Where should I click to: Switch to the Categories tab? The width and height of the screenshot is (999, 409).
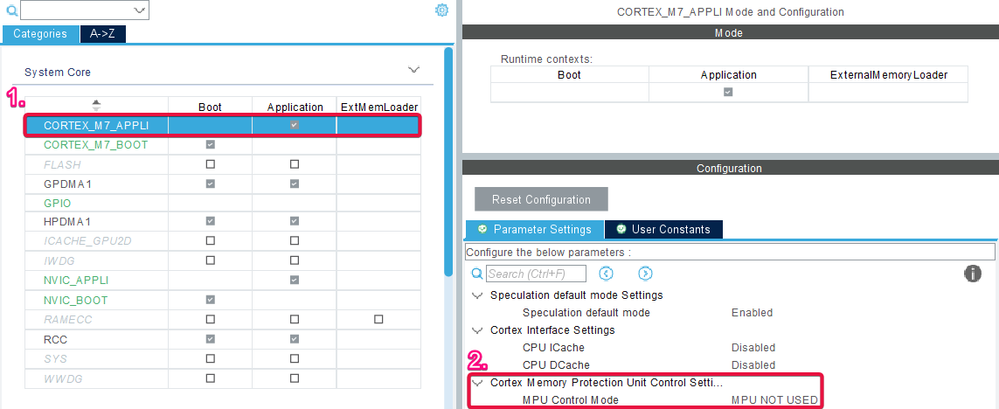40,34
